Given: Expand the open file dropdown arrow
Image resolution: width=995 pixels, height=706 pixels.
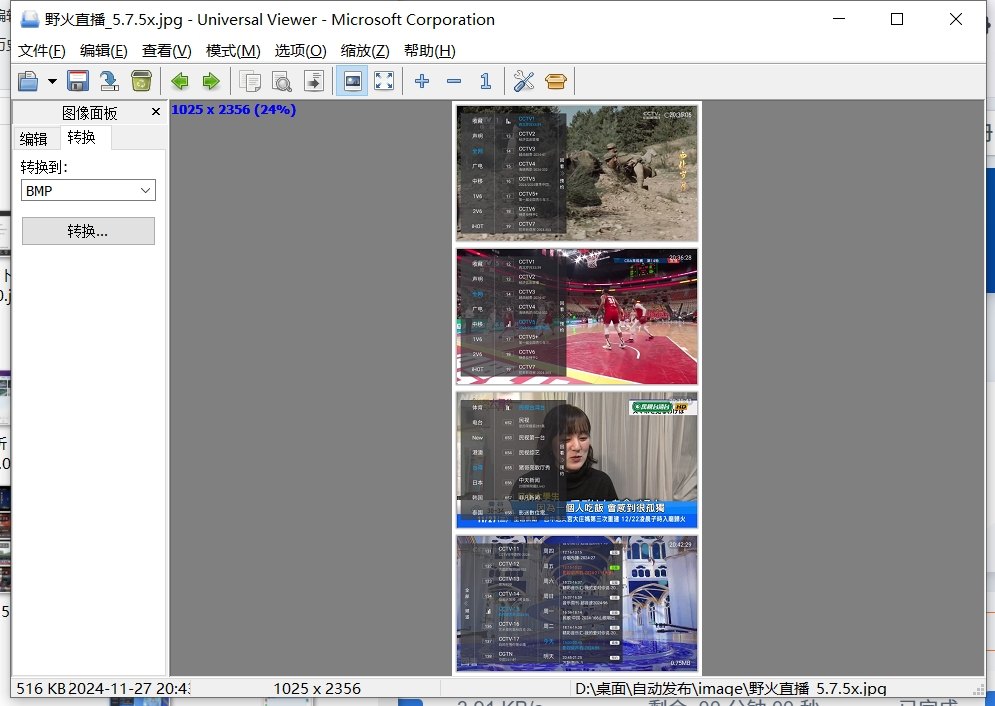Looking at the screenshot, I should click(x=52, y=81).
